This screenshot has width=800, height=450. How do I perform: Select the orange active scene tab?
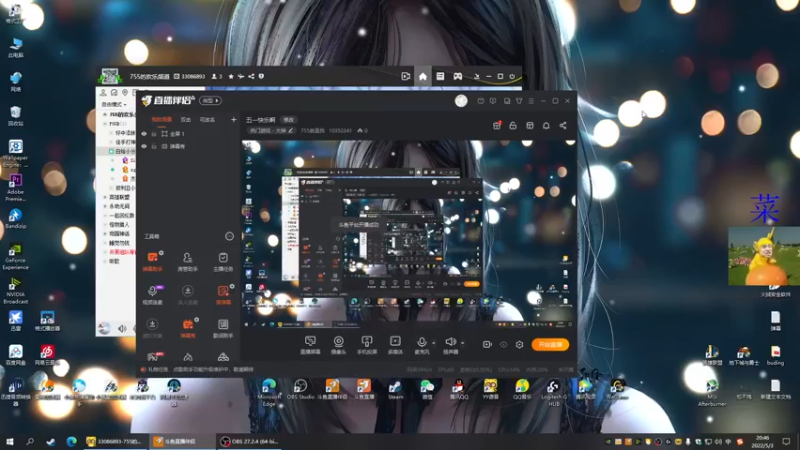tap(162, 120)
